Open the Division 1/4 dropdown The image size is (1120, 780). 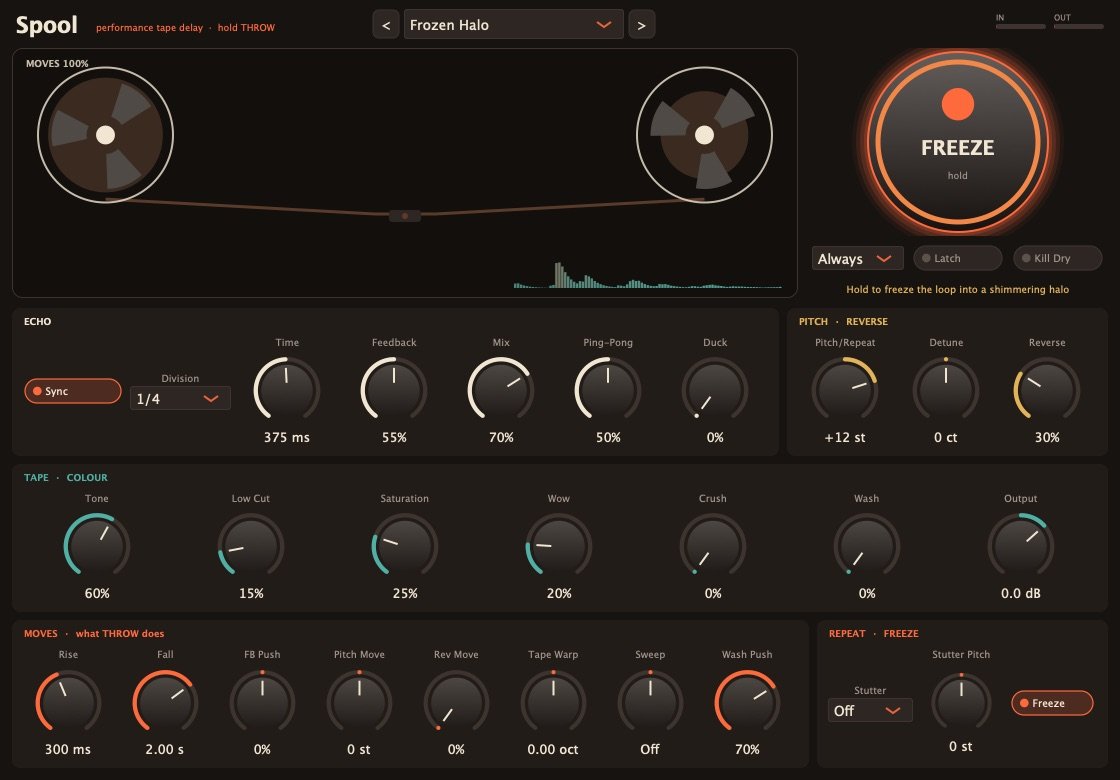(x=180, y=399)
